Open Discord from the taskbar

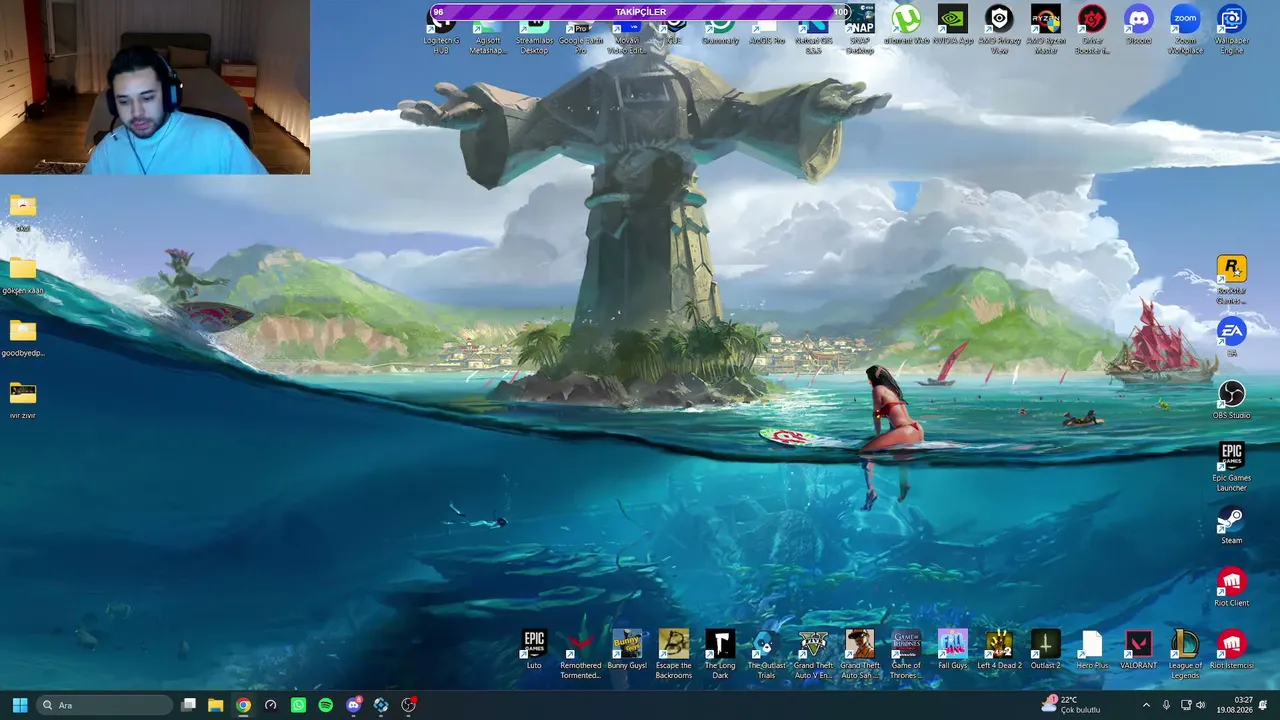(x=353, y=705)
